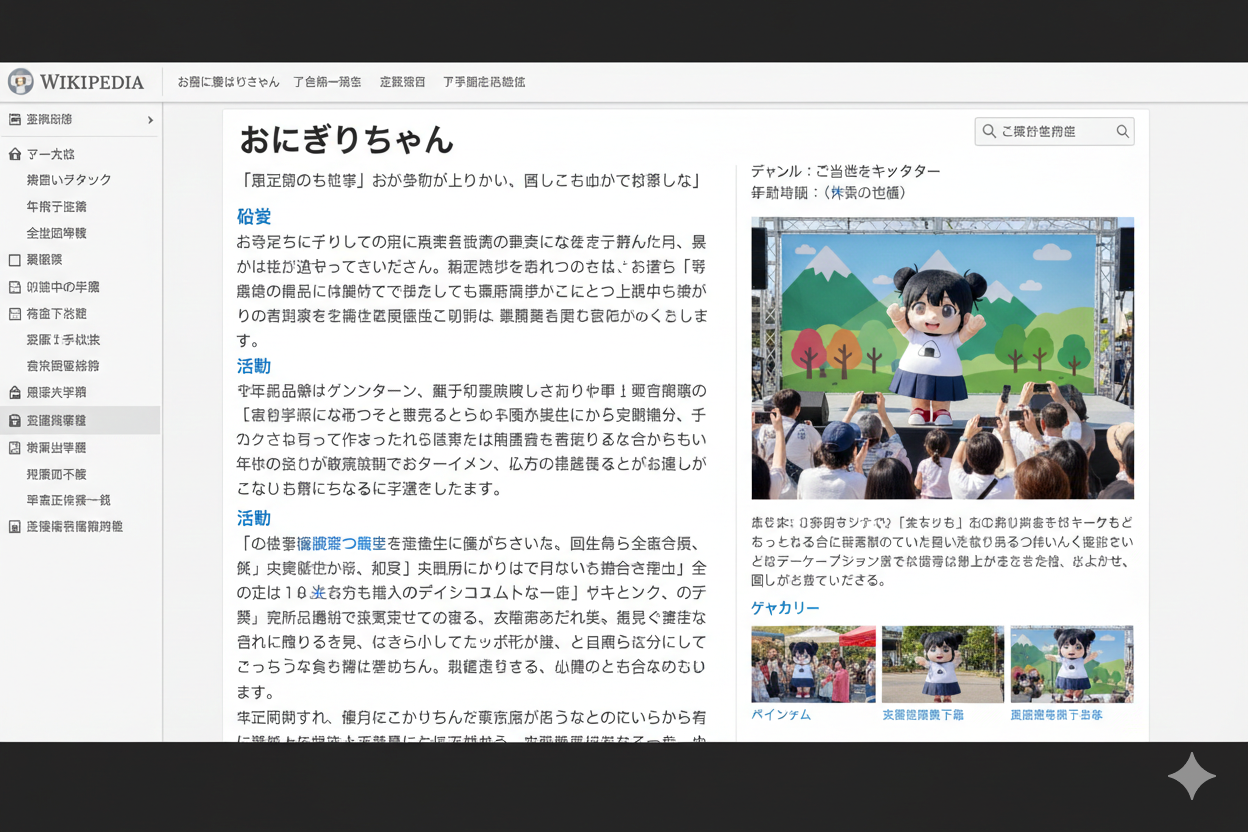Select the last tab in top navigation bar

click(484, 82)
